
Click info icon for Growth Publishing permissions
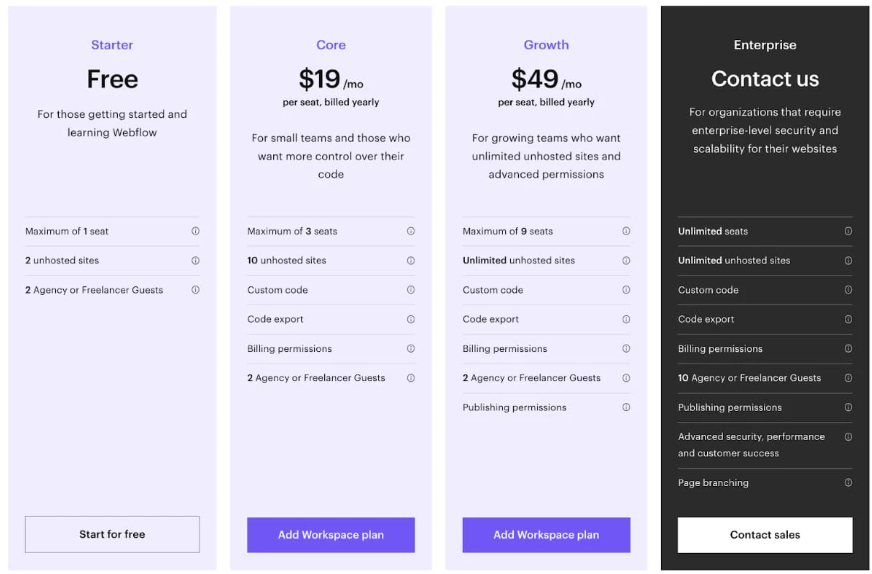(626, 407)
